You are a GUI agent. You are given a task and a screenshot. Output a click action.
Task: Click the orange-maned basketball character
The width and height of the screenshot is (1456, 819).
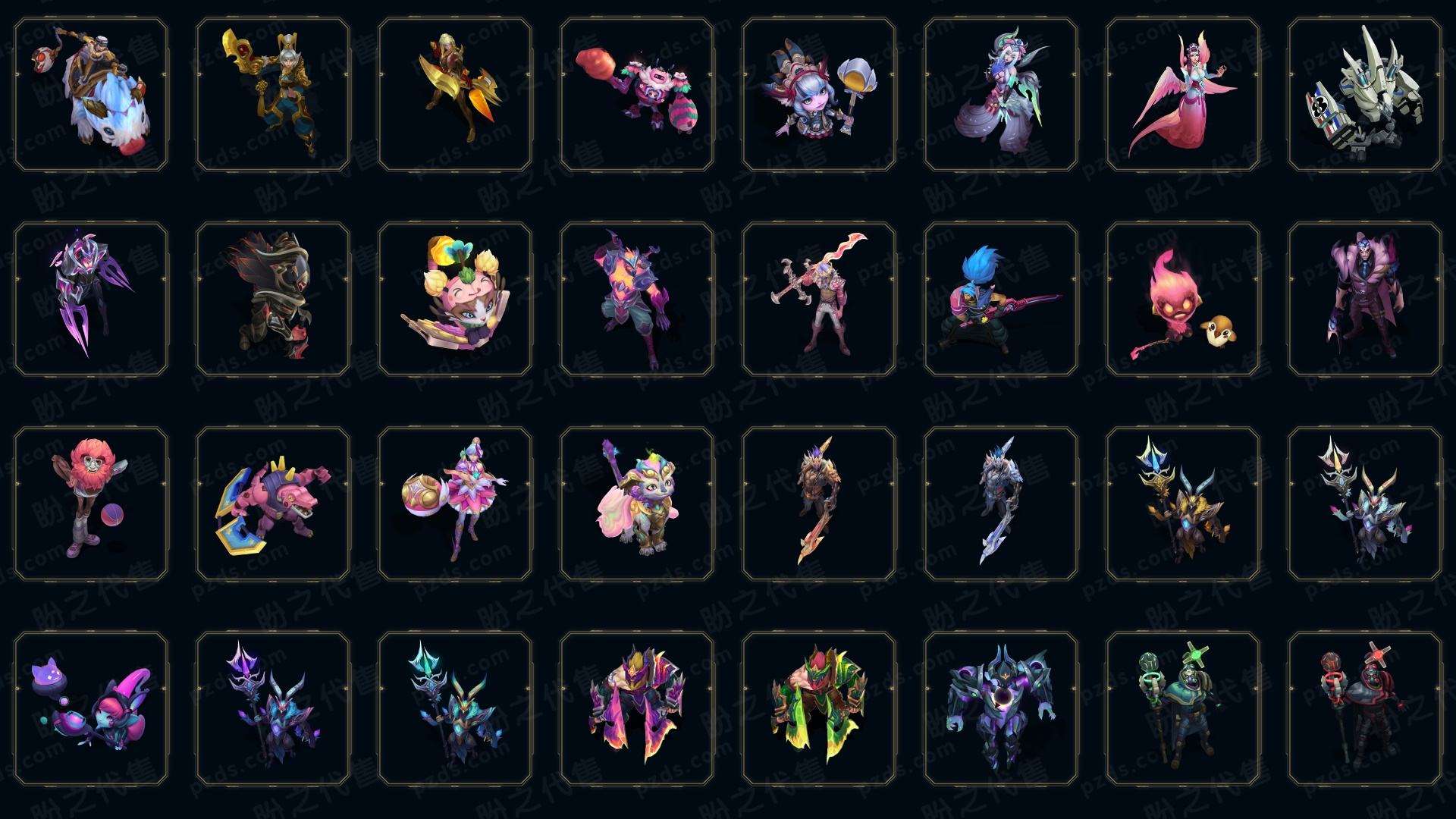pos(91,504)
